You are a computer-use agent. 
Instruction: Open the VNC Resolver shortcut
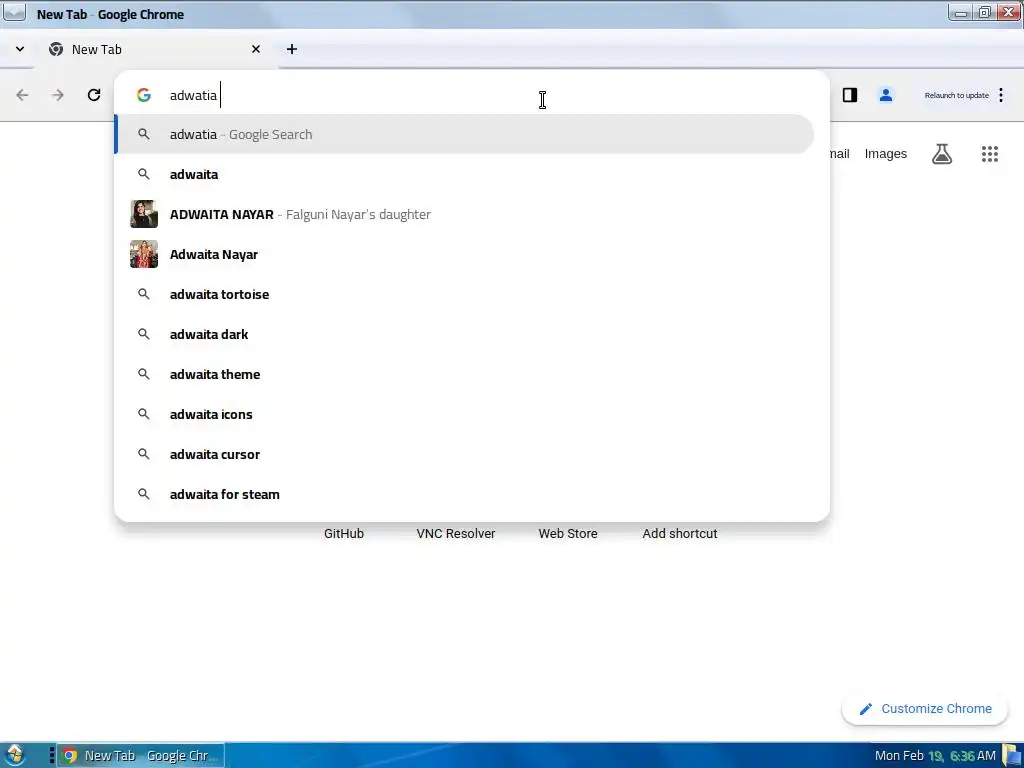pyautogui.click(x=456, y=534)
